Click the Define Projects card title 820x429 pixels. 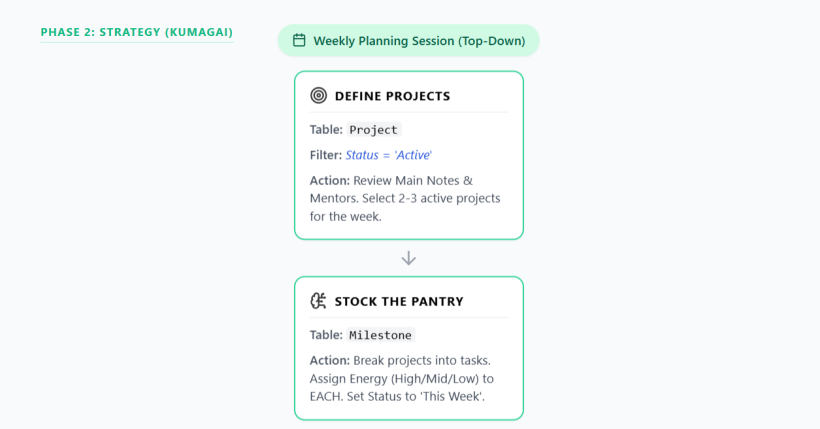click(x=392, y=96)
